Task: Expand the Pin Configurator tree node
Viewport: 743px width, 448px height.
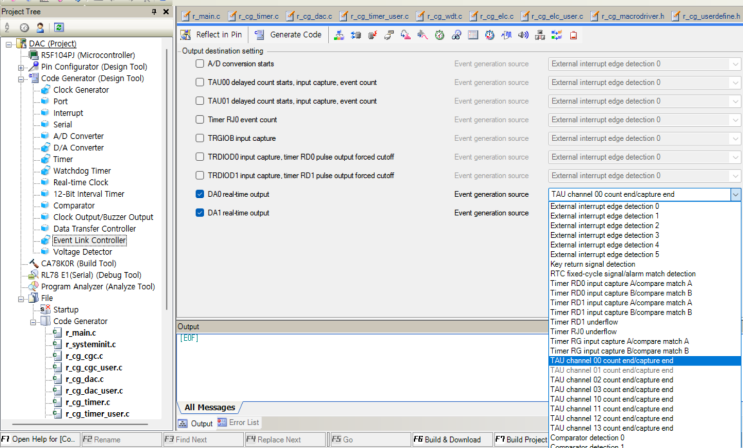Action: pyautogui.click(x=21, y=67)
